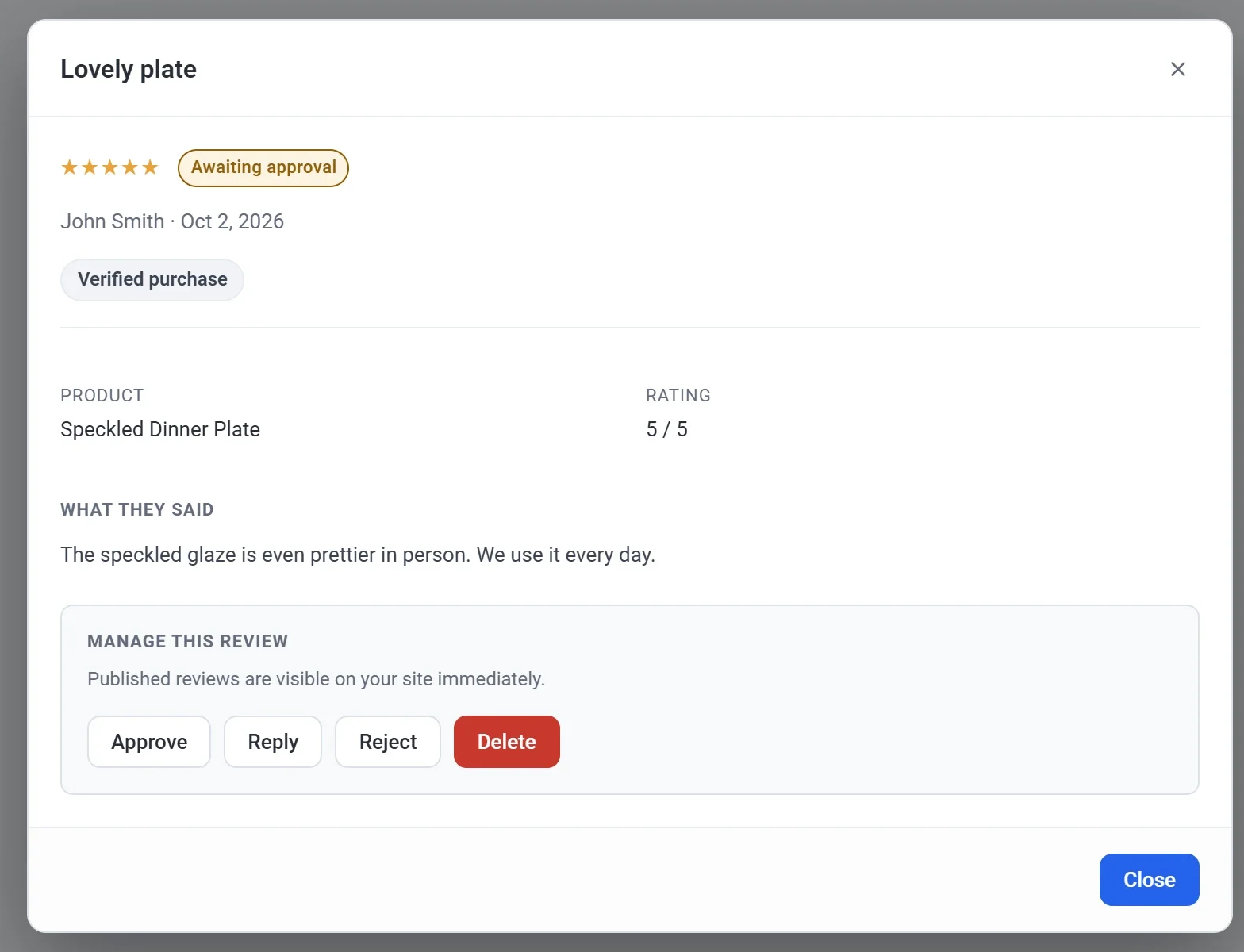Reply to John Smith's review

coord(273,742)
